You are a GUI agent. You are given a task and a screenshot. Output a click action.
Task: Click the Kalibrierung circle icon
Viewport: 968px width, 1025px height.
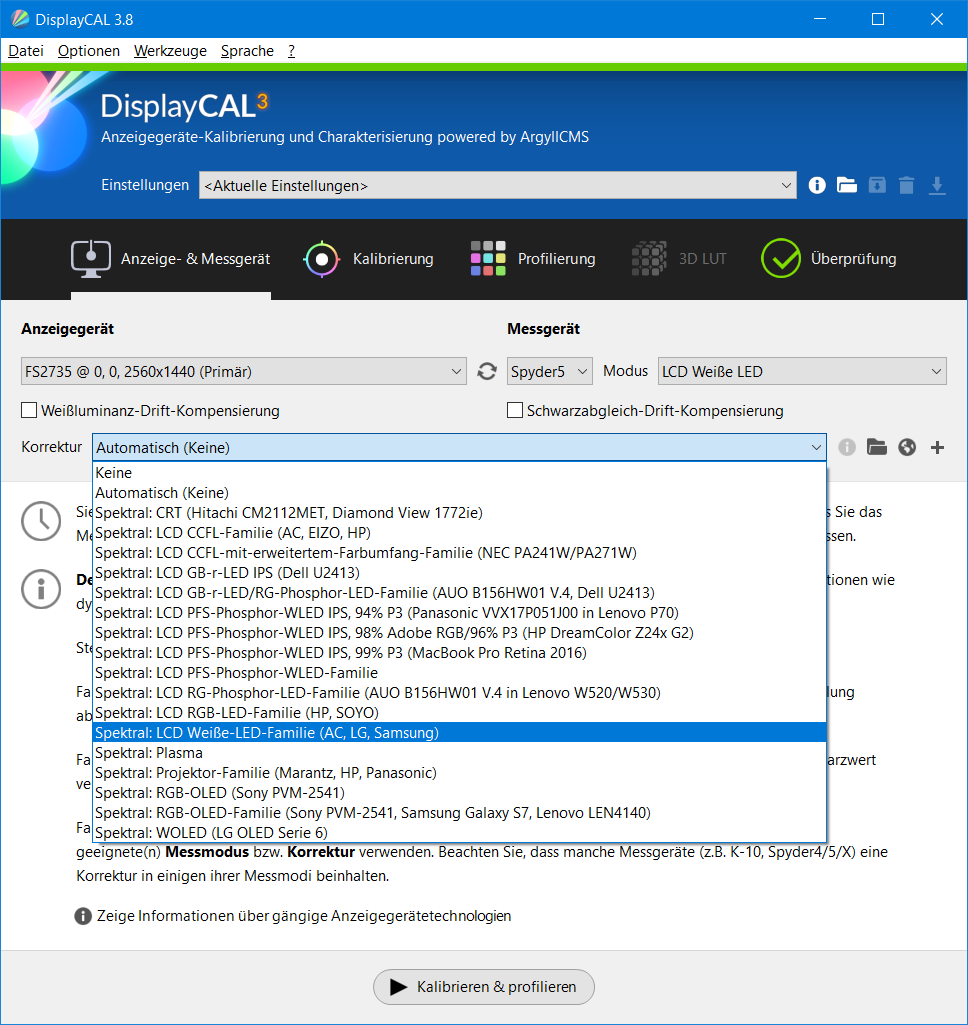click(322, 259)
